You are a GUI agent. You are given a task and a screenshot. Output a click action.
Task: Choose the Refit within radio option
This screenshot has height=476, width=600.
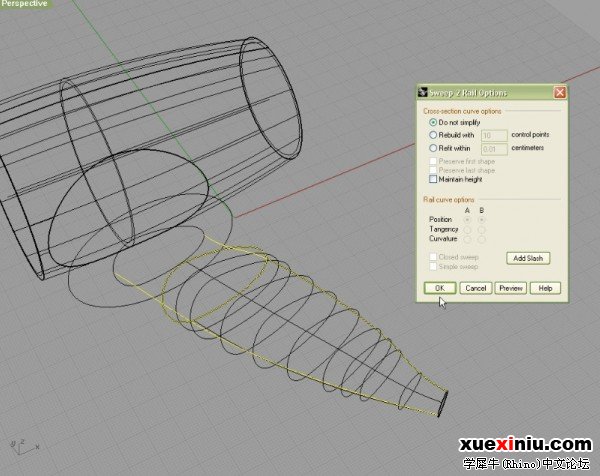click(x=433, y=148)
